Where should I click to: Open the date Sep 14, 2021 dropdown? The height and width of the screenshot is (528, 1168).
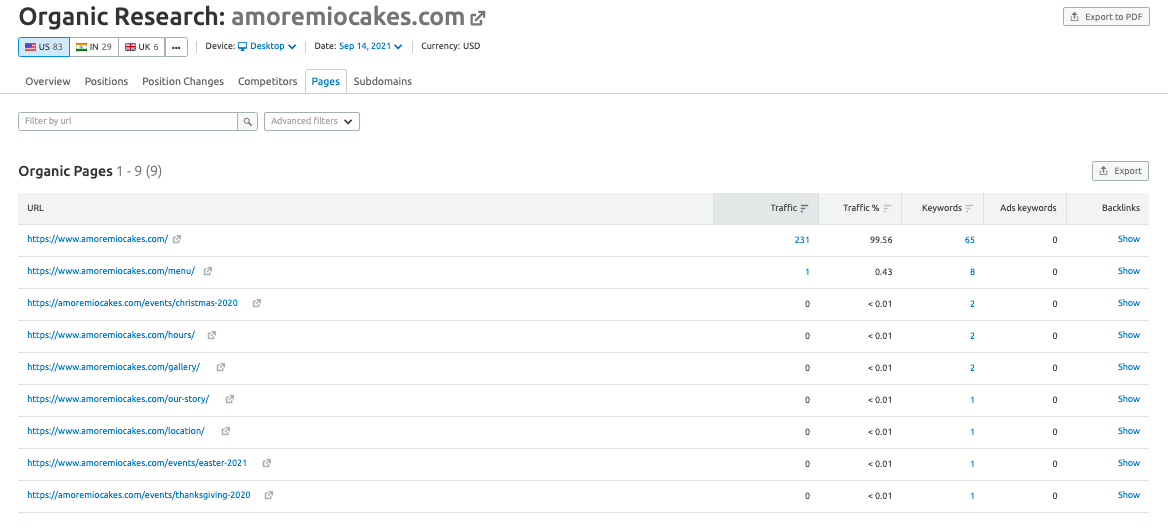[371, 46]
